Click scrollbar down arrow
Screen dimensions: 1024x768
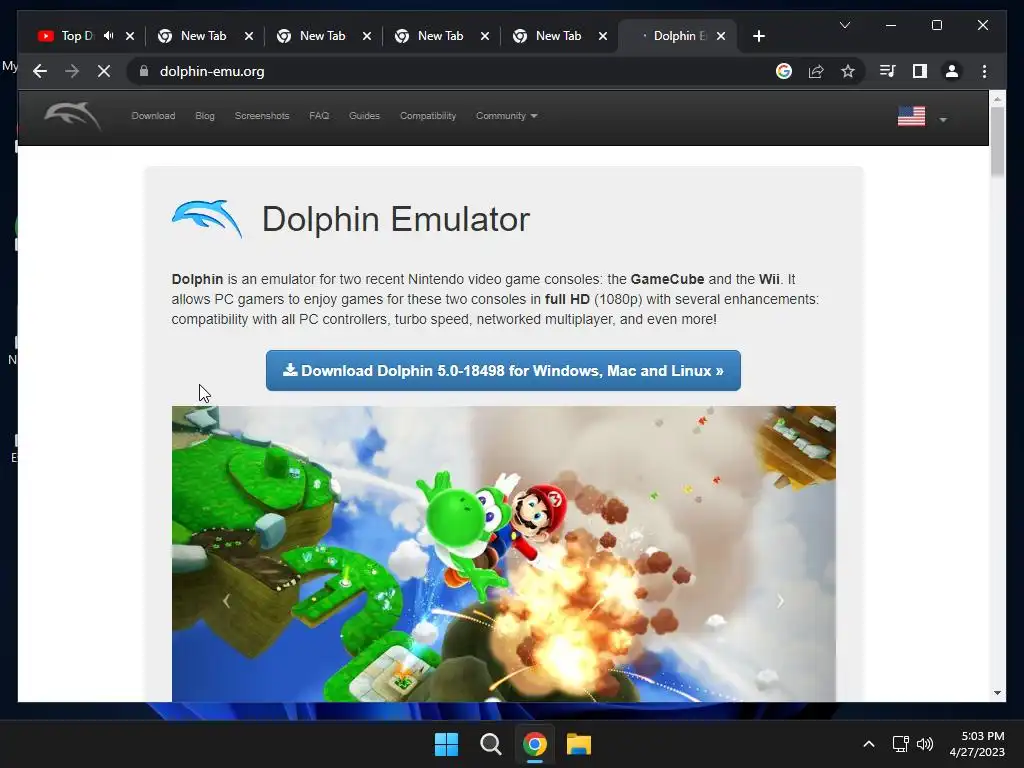pos(997,693)
